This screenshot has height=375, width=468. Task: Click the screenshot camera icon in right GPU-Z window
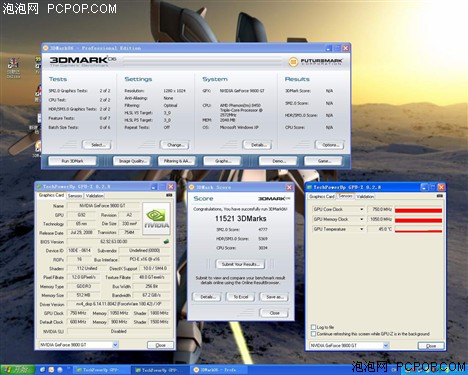coord(440,196)
